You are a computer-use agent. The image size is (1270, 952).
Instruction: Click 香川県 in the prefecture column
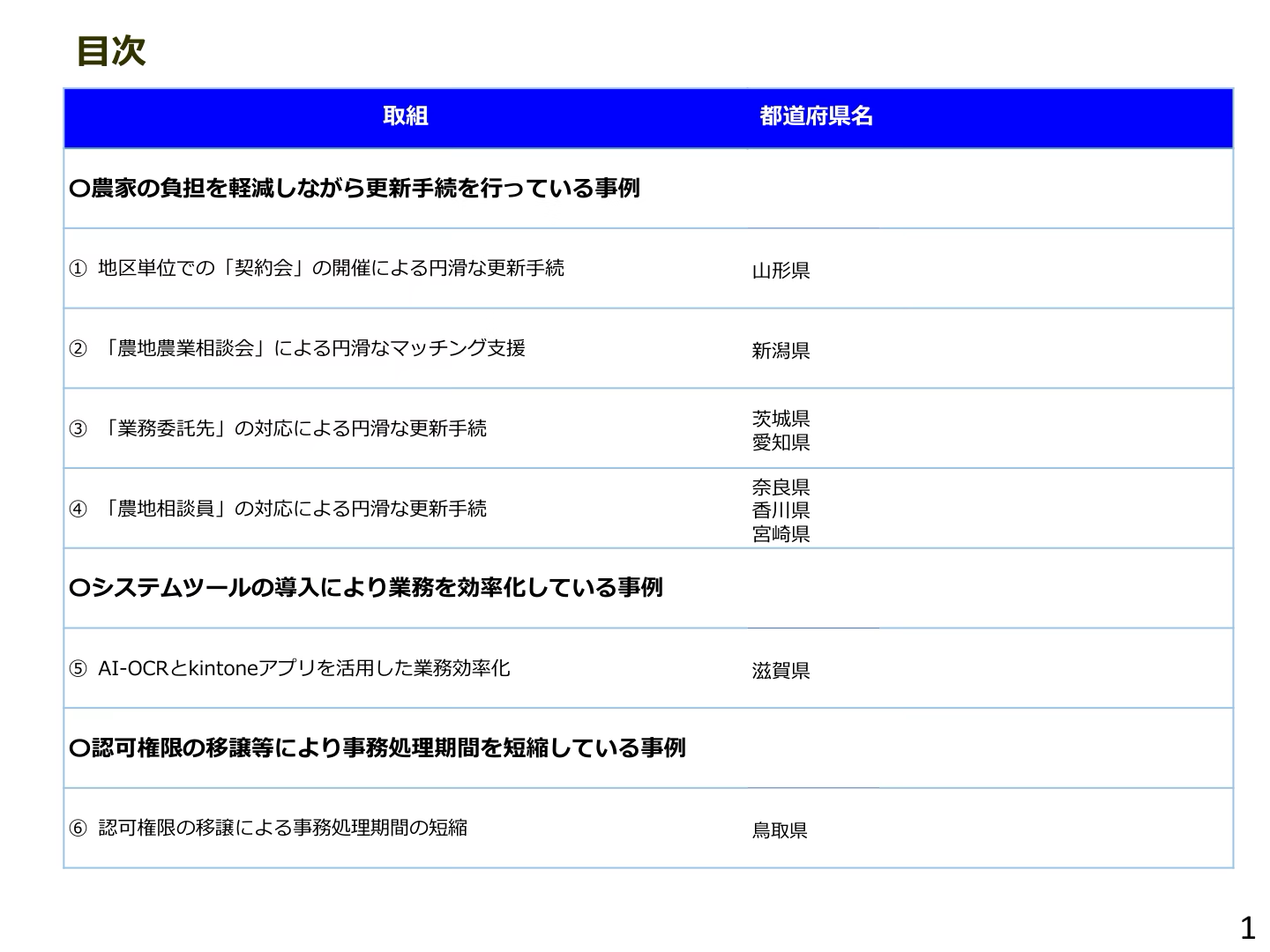(781, 509)
